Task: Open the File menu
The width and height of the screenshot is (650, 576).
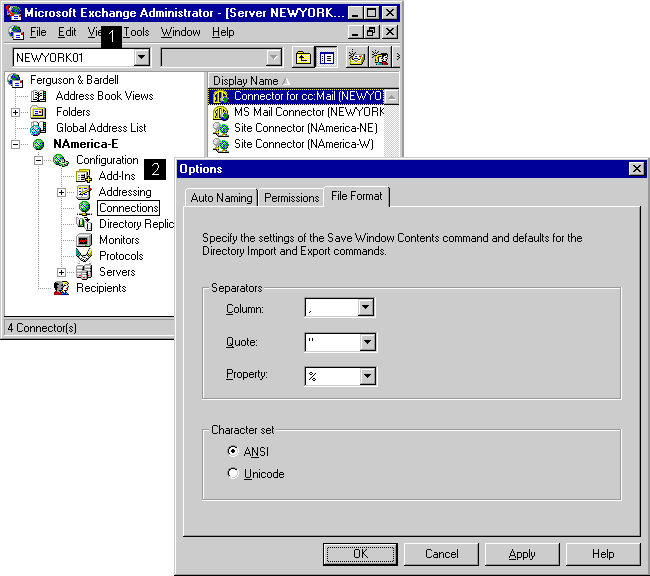Action: pyautogui.click(x=38, y=32)
